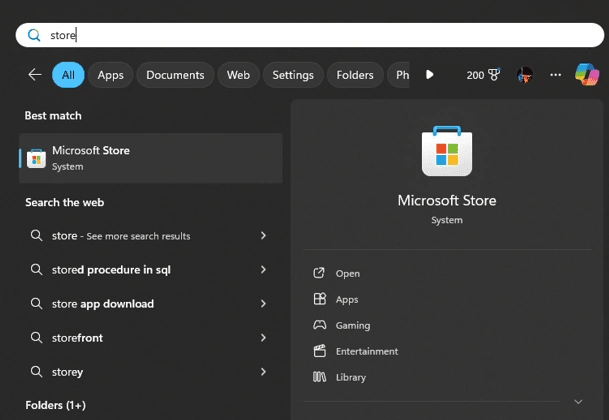Click search icon beside 'store app download'
Viewport: 609px width, 420px height.
pyautogui.click(x=37, y=303)
